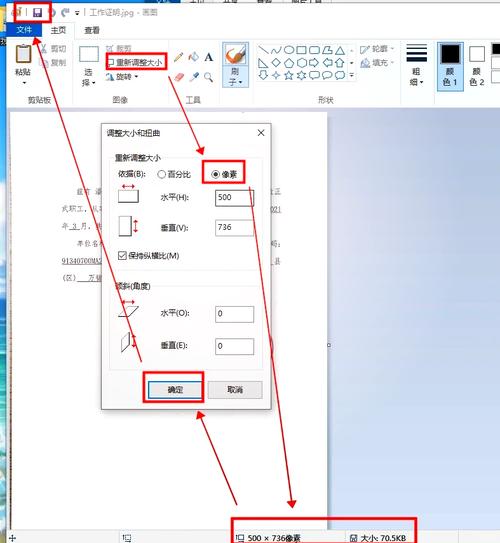Choose the 像素 radio button
500x543 pixels.
click(x=224, y=175)
